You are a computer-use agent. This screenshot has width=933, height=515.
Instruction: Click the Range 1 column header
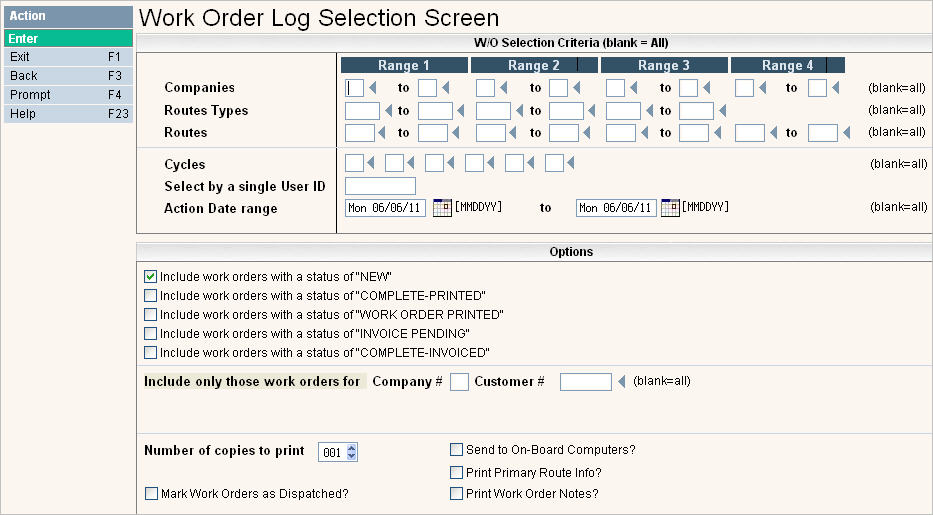coord(404,65)
